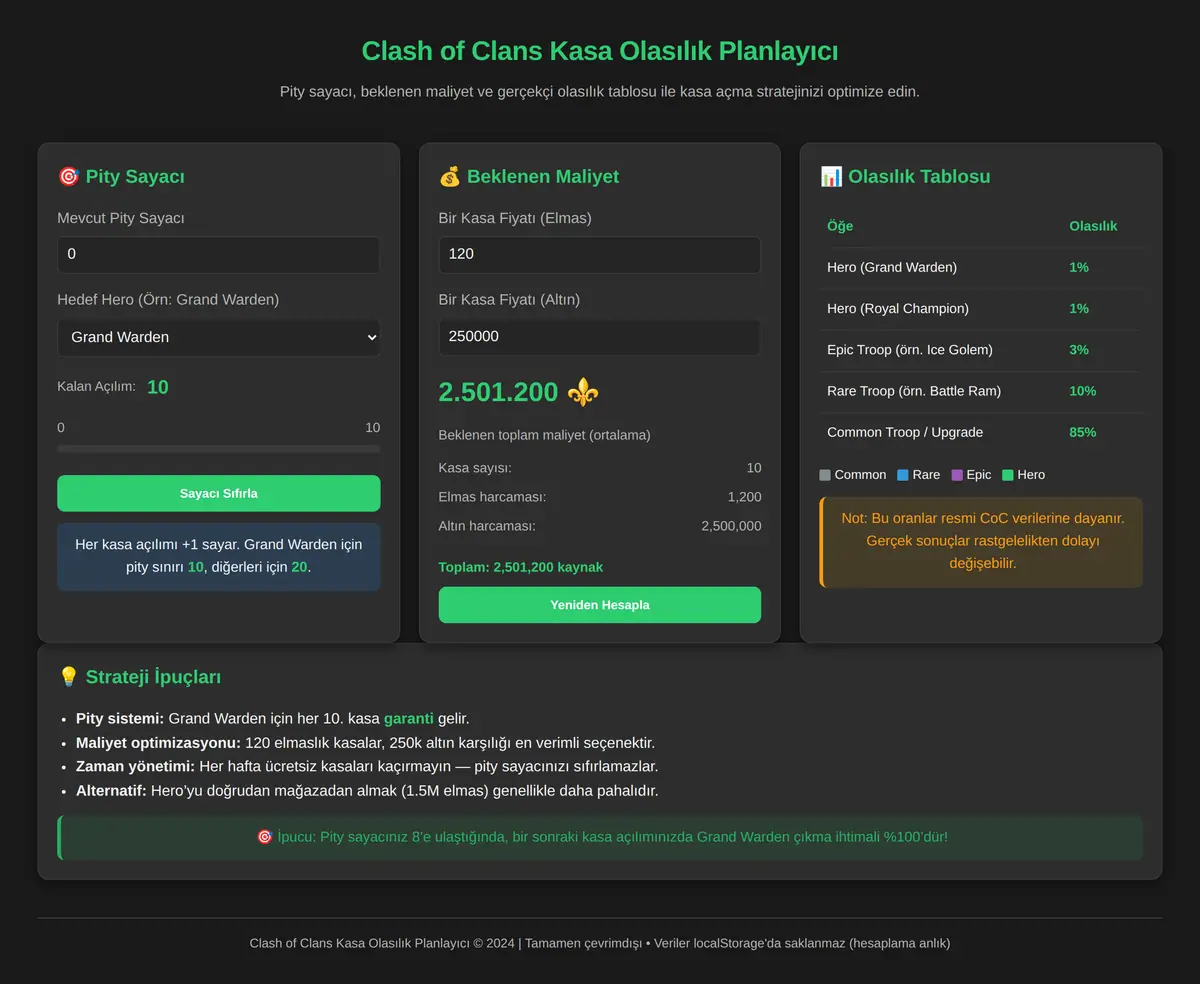Click the green garanti word
This screenshot has width=1200, height=984.
[x=409, y=719]
